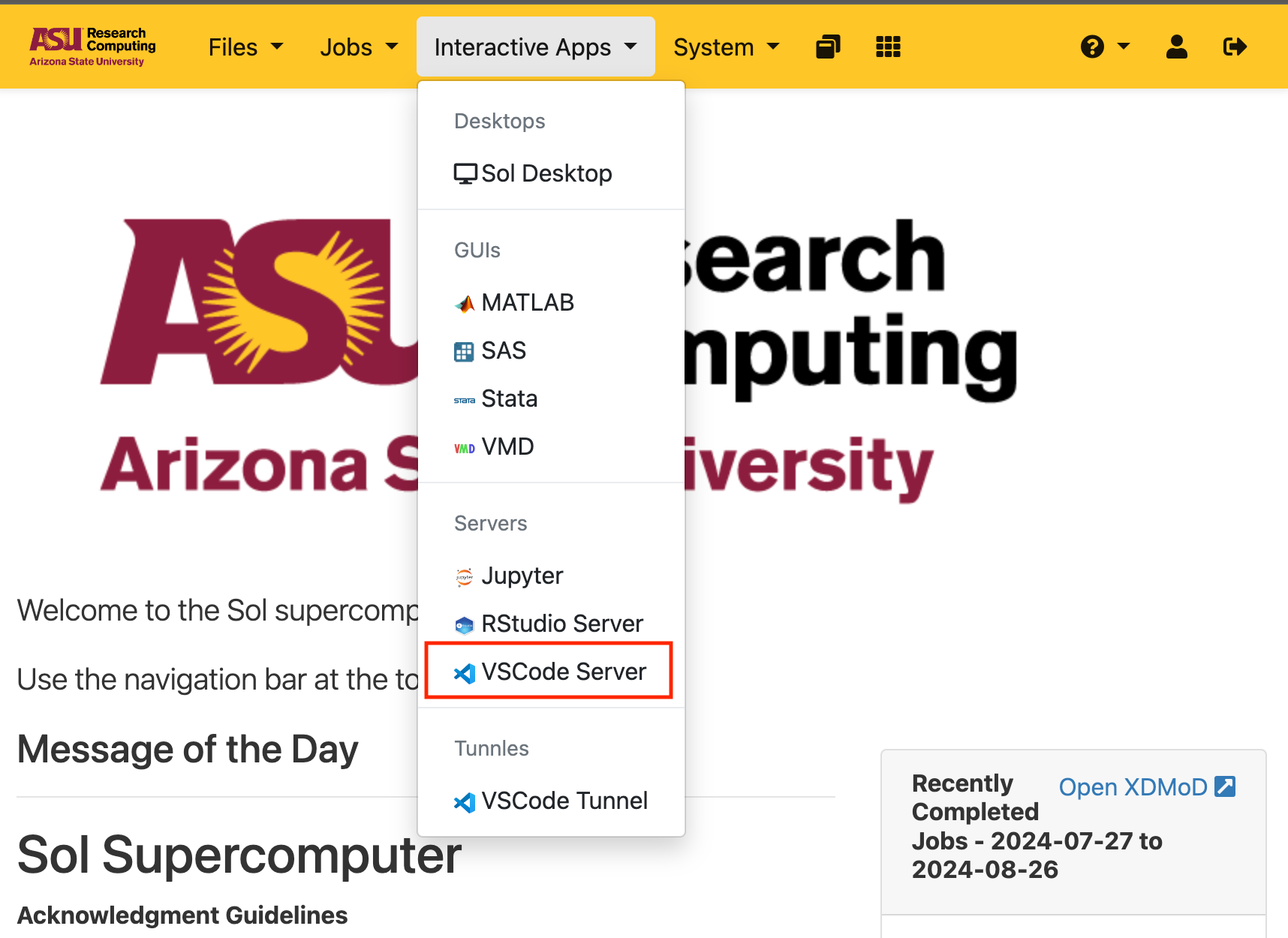The image size is (1288, 938).
Task: Click ASU Research Computing navbar logo
Action: tap(92, 47)
